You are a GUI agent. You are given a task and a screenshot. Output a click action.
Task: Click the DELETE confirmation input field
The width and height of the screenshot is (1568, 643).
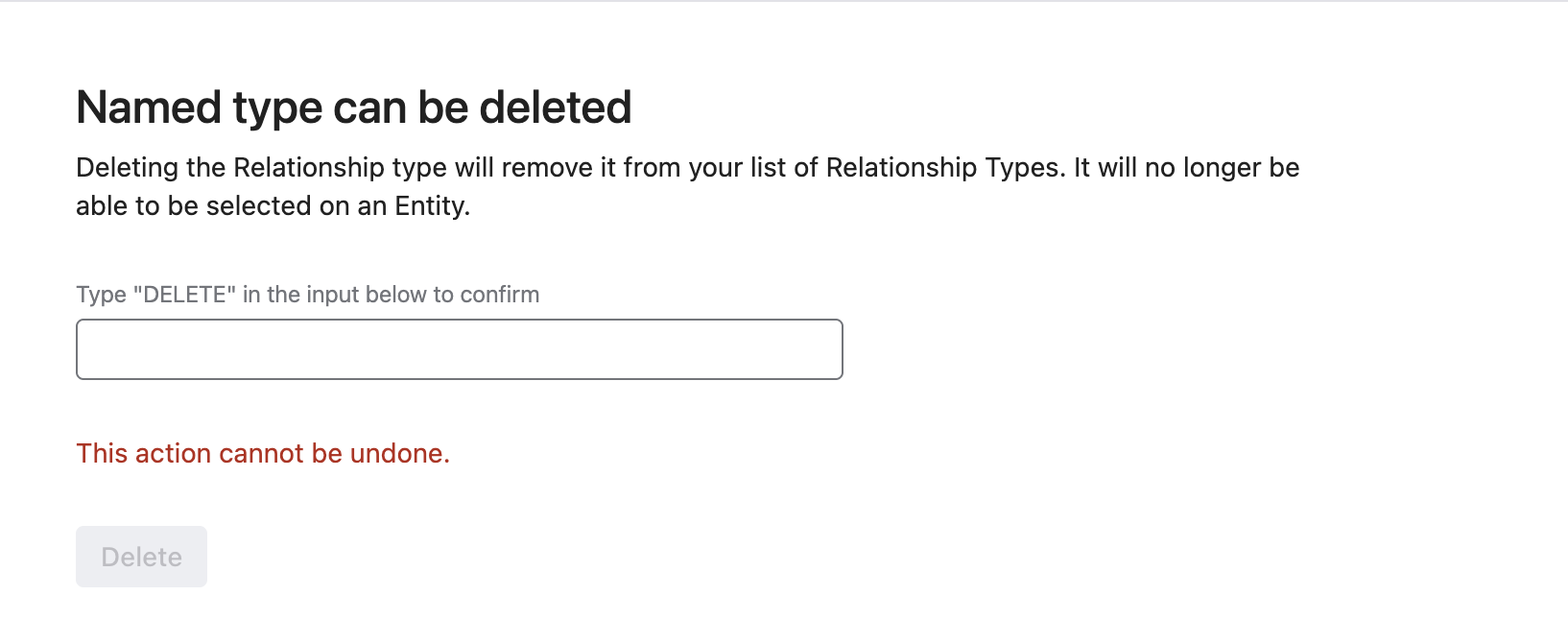459,349
